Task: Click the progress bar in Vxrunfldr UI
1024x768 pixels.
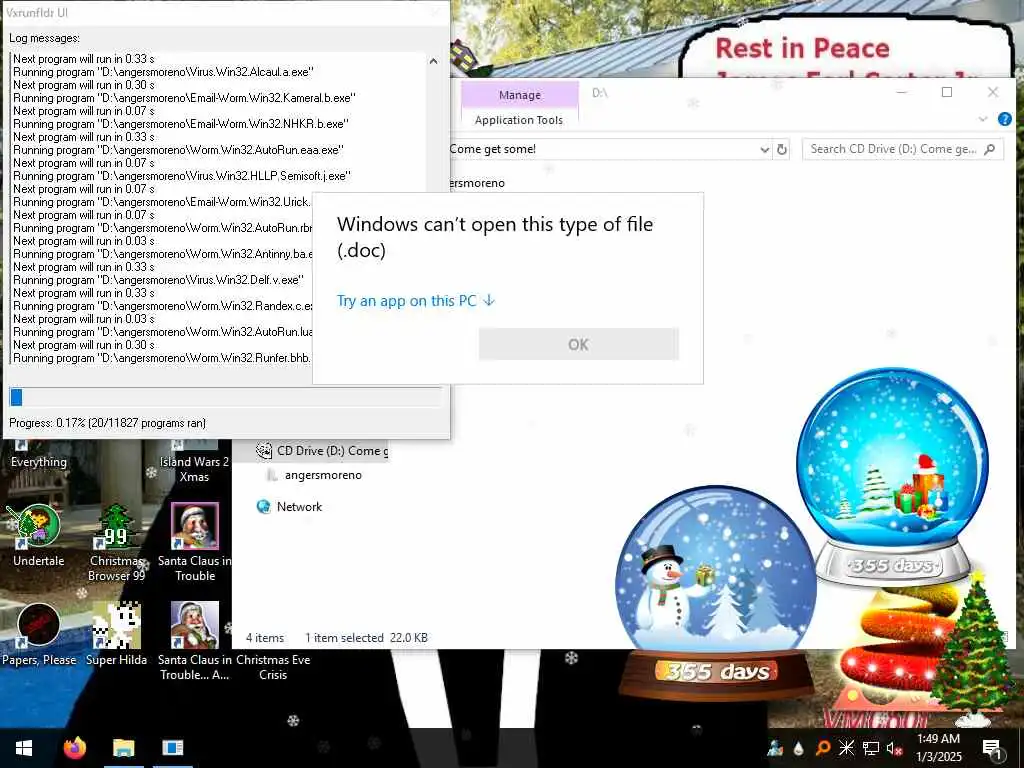Action: (225, 397)
